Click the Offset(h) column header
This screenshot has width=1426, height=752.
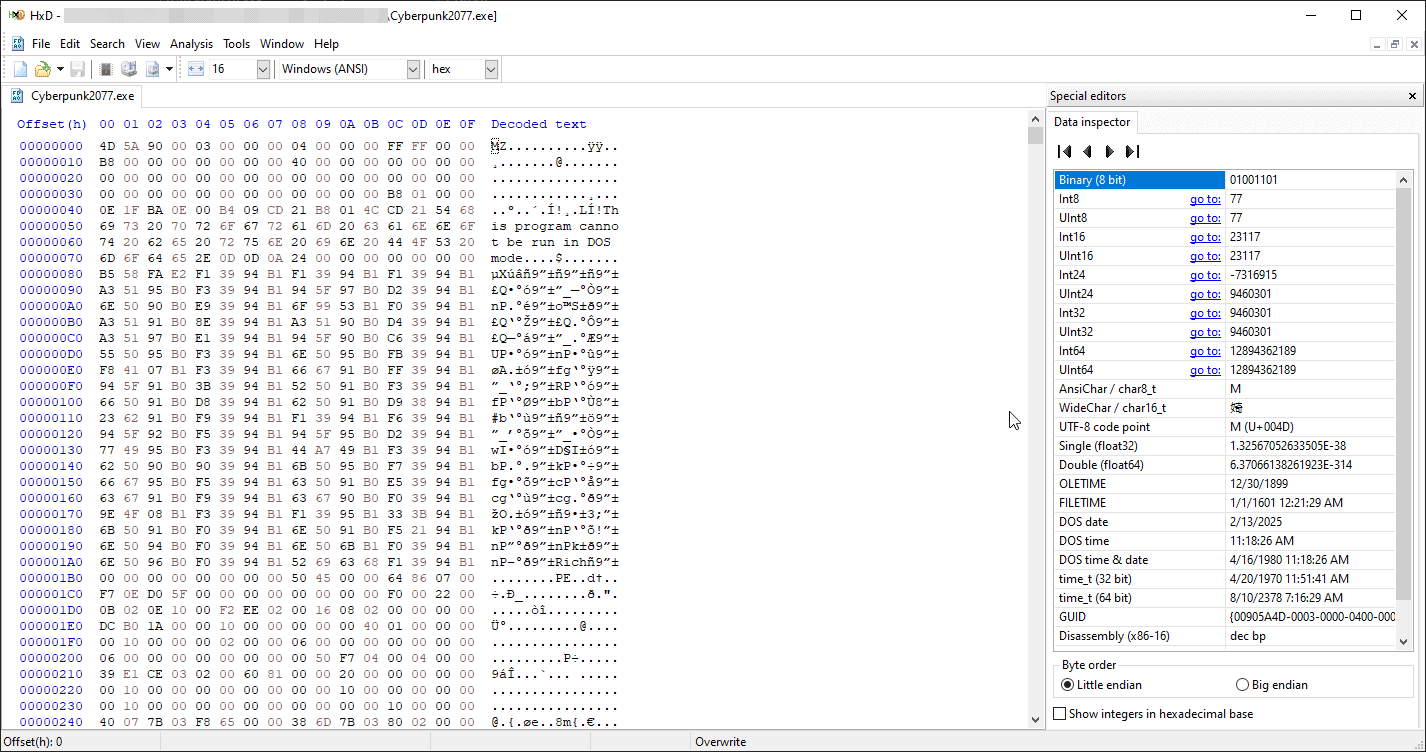[x=52, y=124]
